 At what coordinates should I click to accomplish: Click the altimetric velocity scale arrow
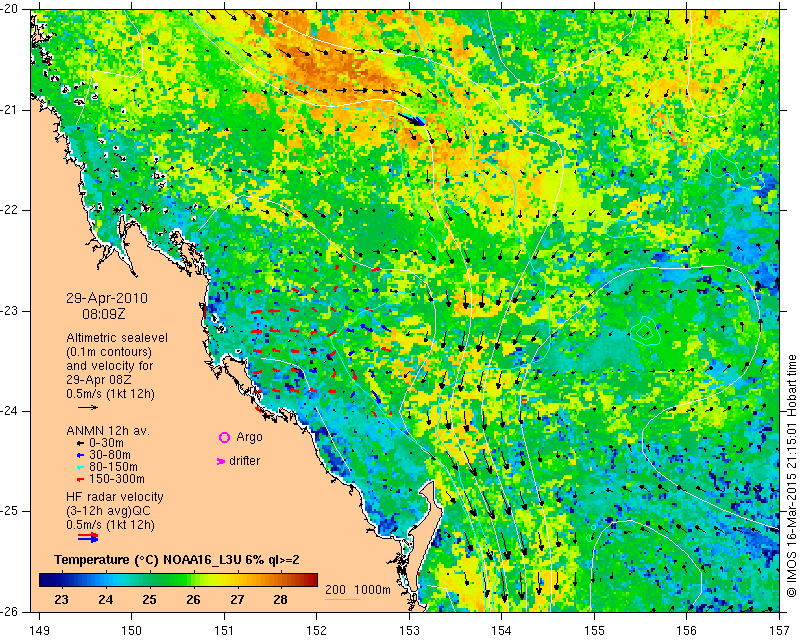click(x=88, y=407)
